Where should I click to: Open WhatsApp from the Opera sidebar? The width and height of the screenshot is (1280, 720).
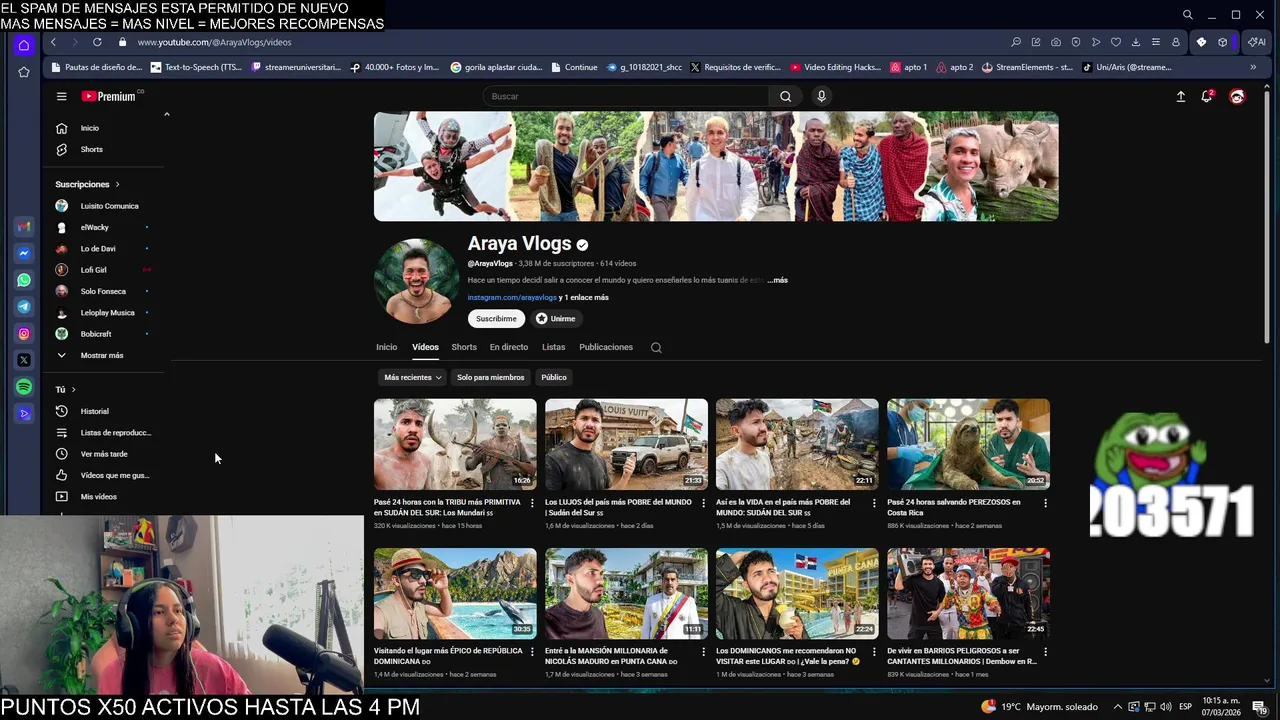[x=24, y=280]
